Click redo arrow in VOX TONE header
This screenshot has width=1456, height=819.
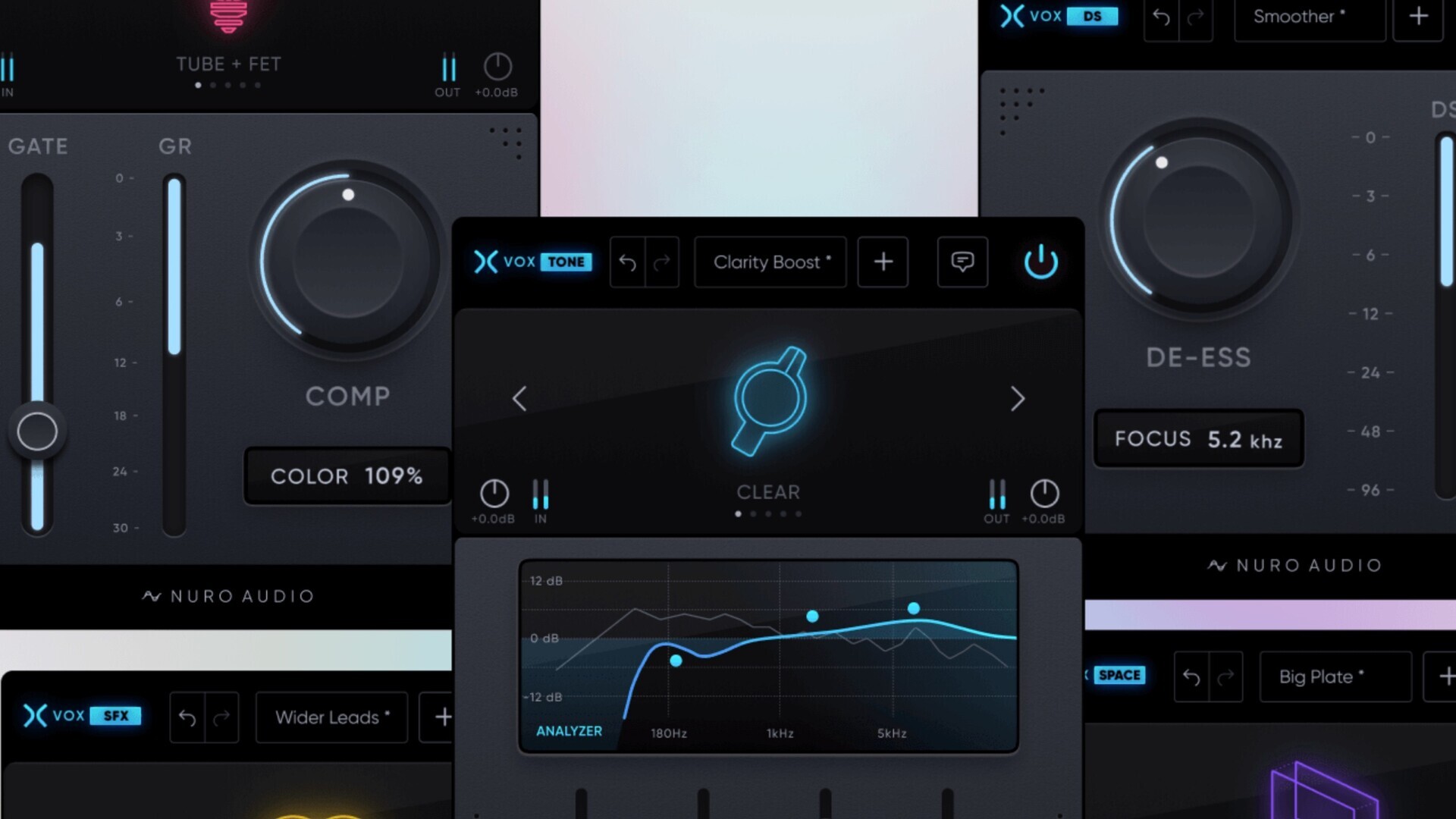click(662, 262)
